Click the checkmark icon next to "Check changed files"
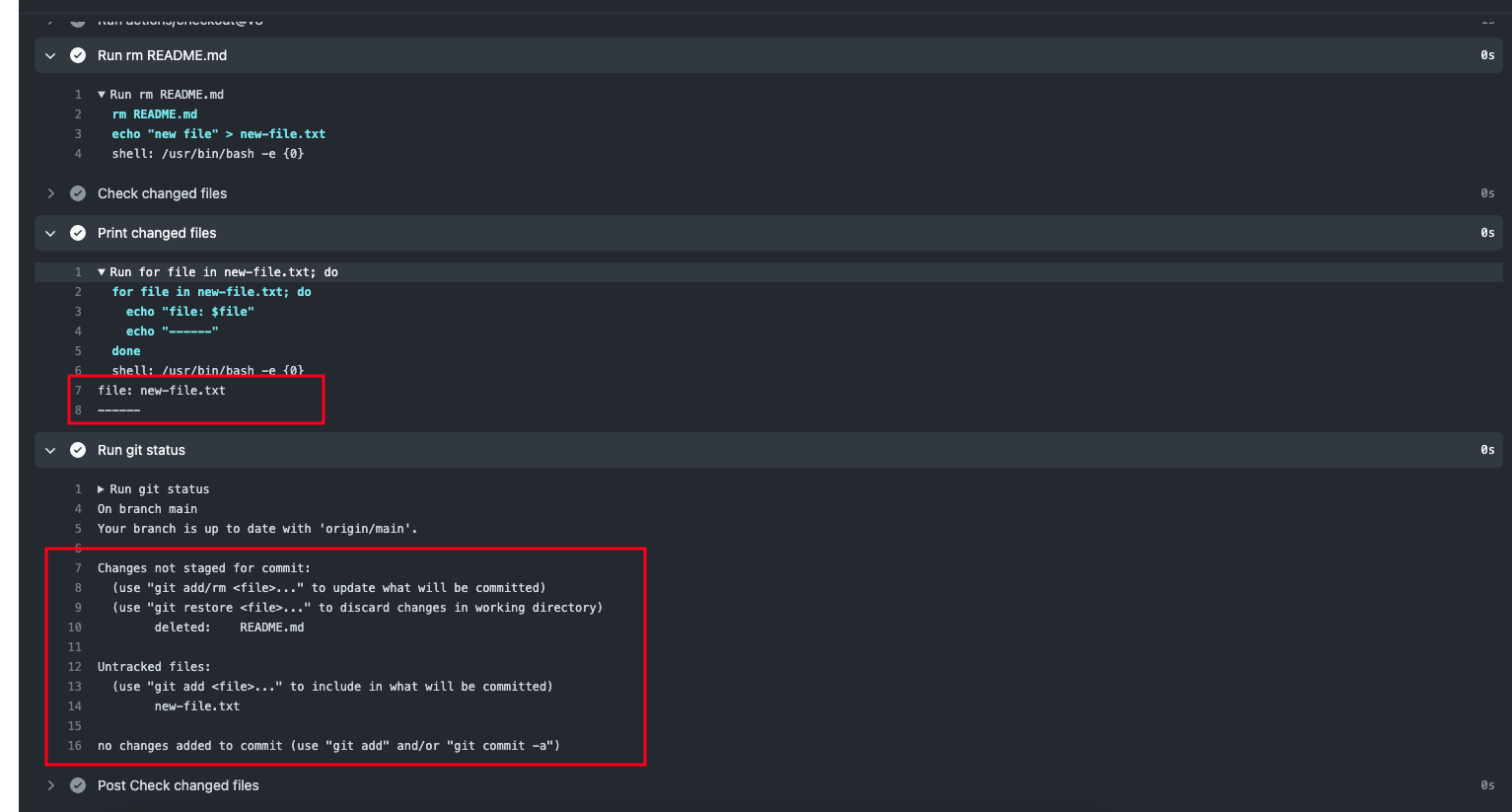 click(78, 193)
